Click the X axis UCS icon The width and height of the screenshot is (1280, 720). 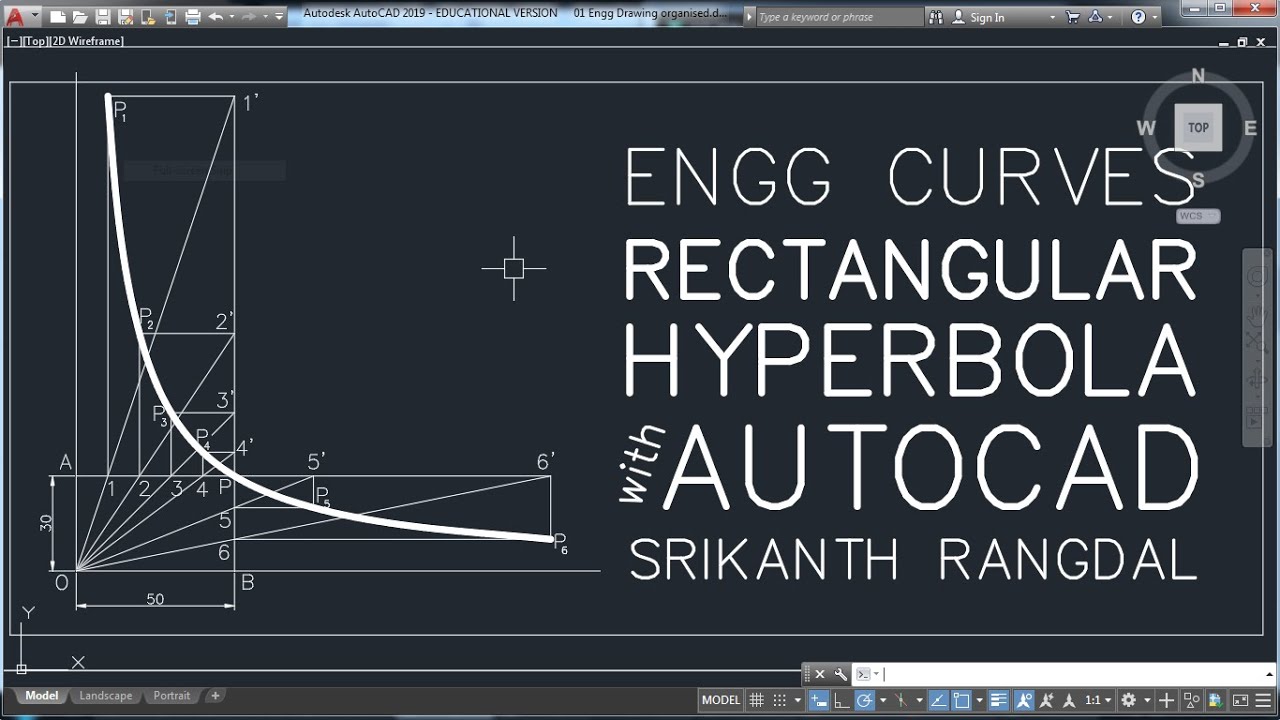(77, 662)
